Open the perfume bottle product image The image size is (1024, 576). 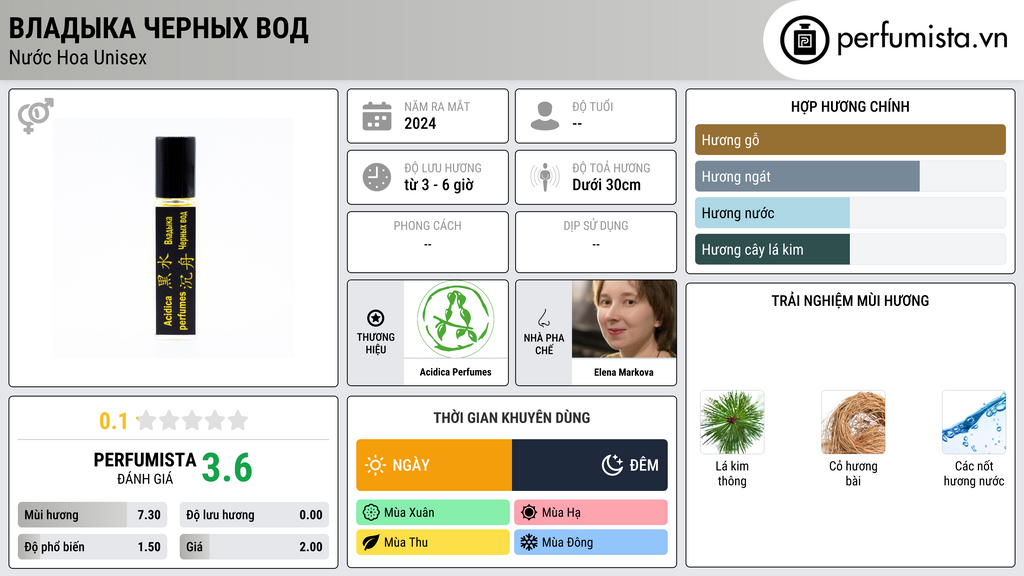tap(175, 237)
